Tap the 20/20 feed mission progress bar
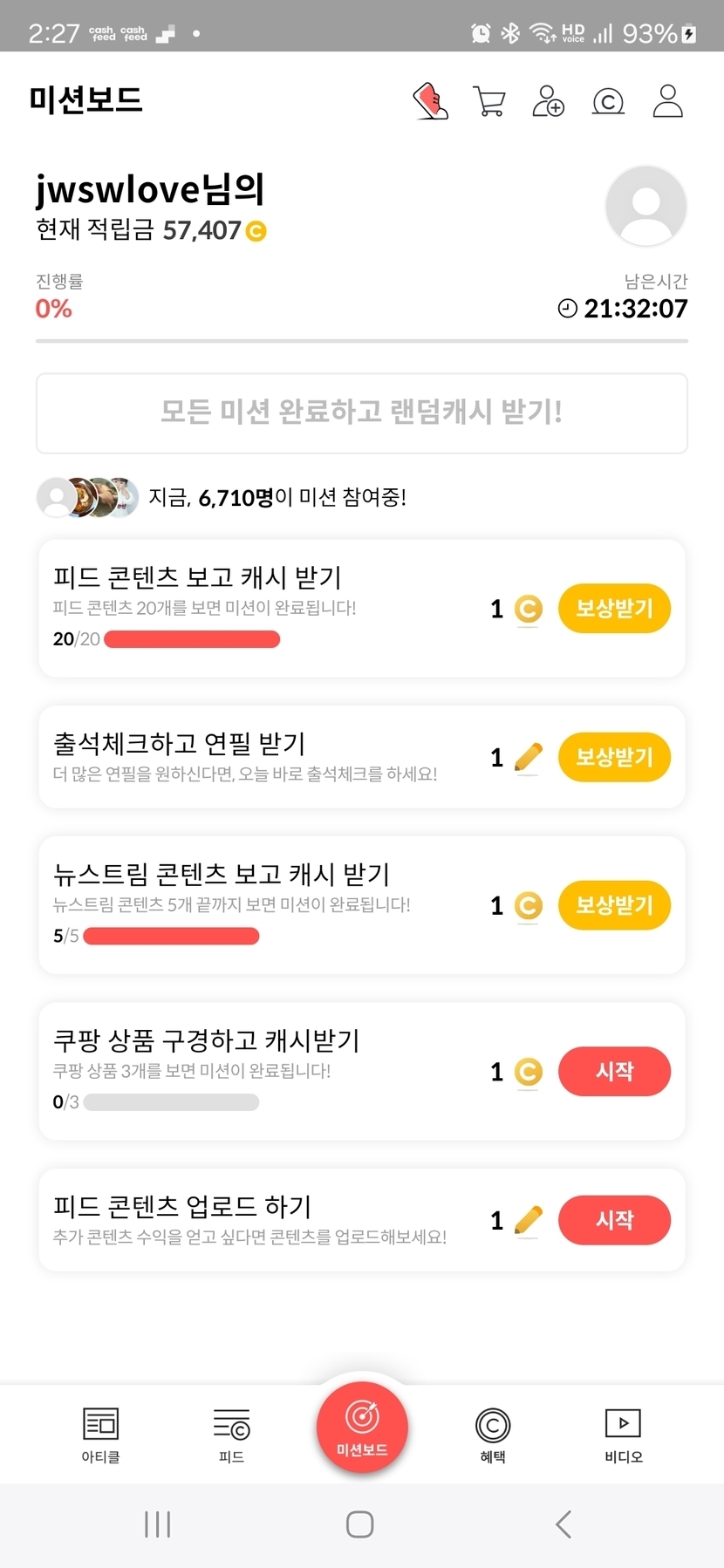 (192, 639)
